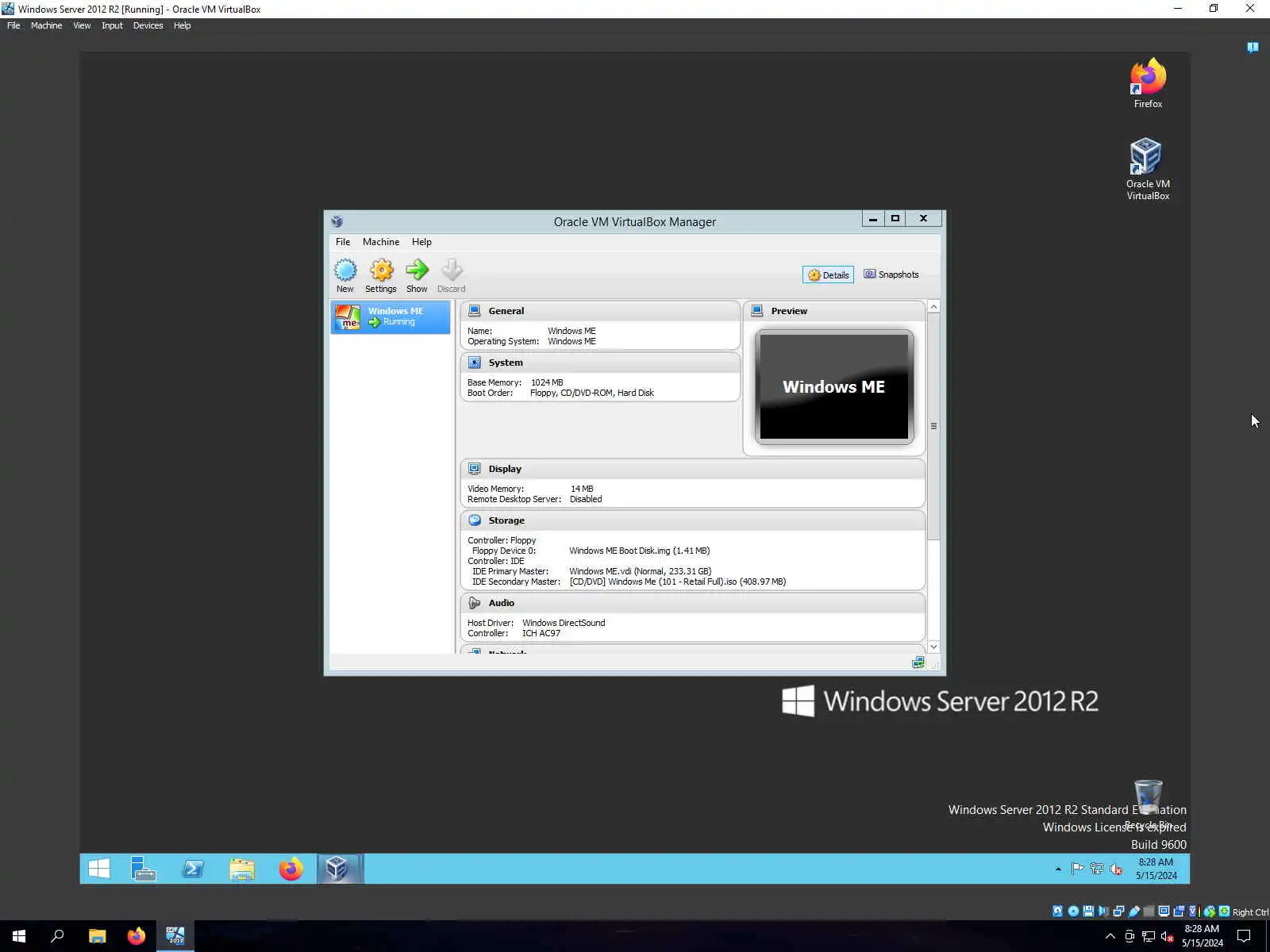Click the "Windows DirectSound" host driver value
Screen dimensions: 1270x952
point(564,623)
